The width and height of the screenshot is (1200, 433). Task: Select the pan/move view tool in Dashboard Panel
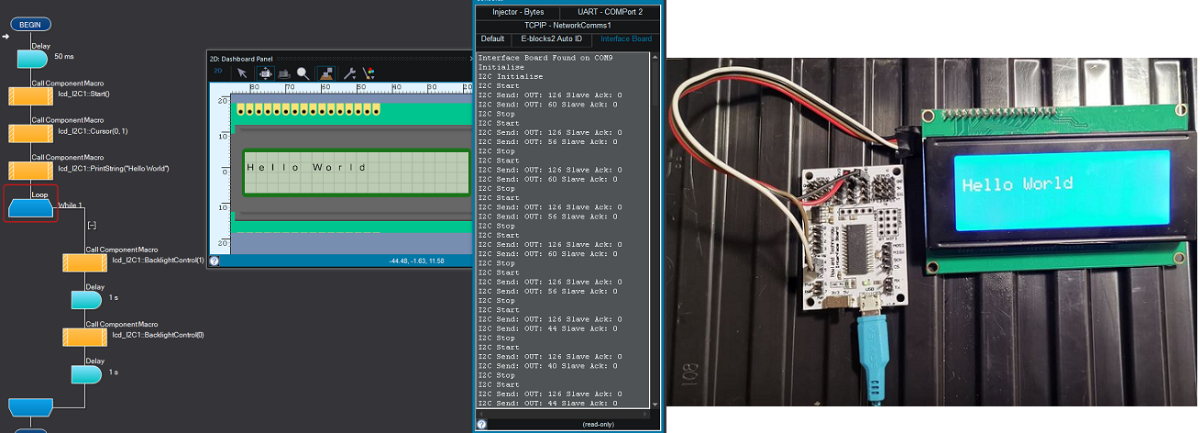(x=264, y=73)
